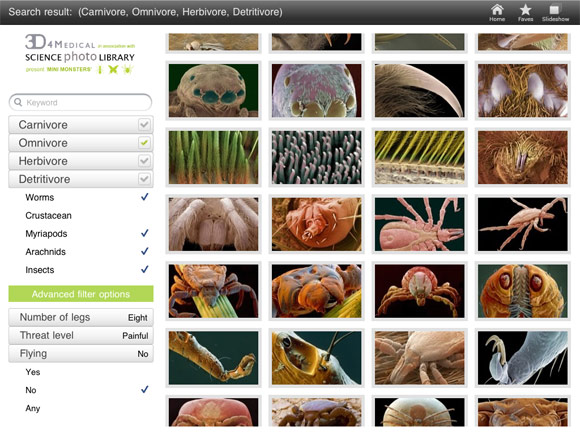Screen dimensions: 580x435
Task: Uncheck the green Omnivore checkbox
Action: [144, 143]
